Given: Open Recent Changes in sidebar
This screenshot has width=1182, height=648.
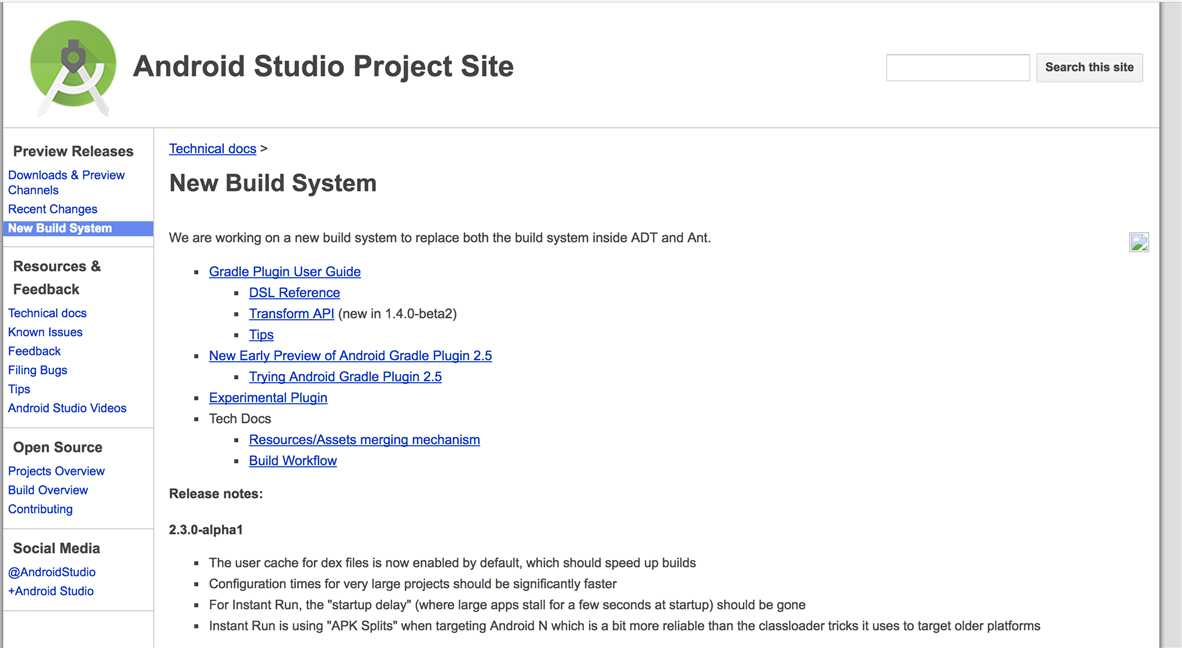Looking at the screenshot, I should click(x=53, y=209).
